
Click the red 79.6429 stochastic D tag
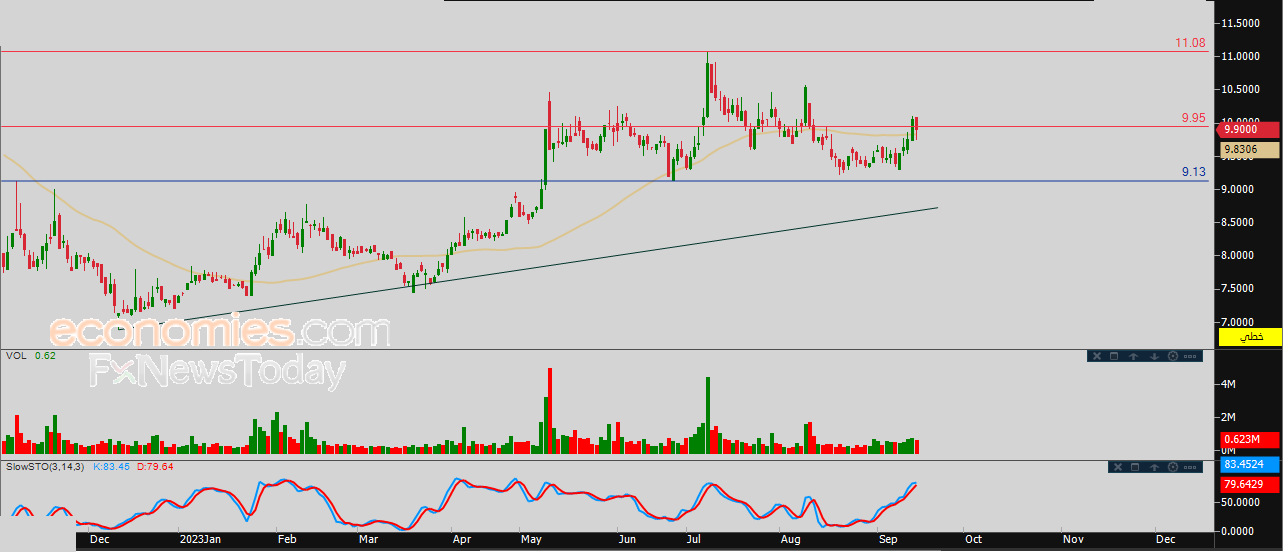pyautogui.click(x=1250, y=484)
